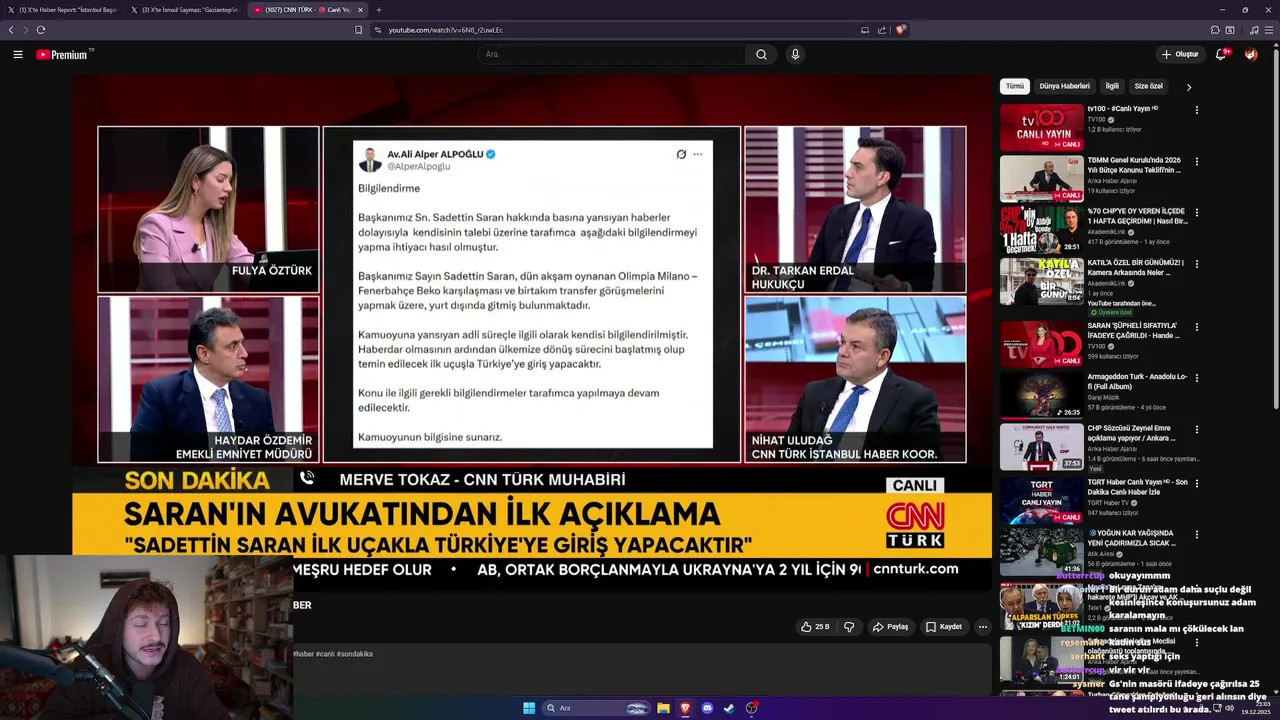Open options menu for %70 CHP'YE video
Image resolution: width=1280 pixels, height=720 pixels.
pyautogui.click(x=1196, y=213)
